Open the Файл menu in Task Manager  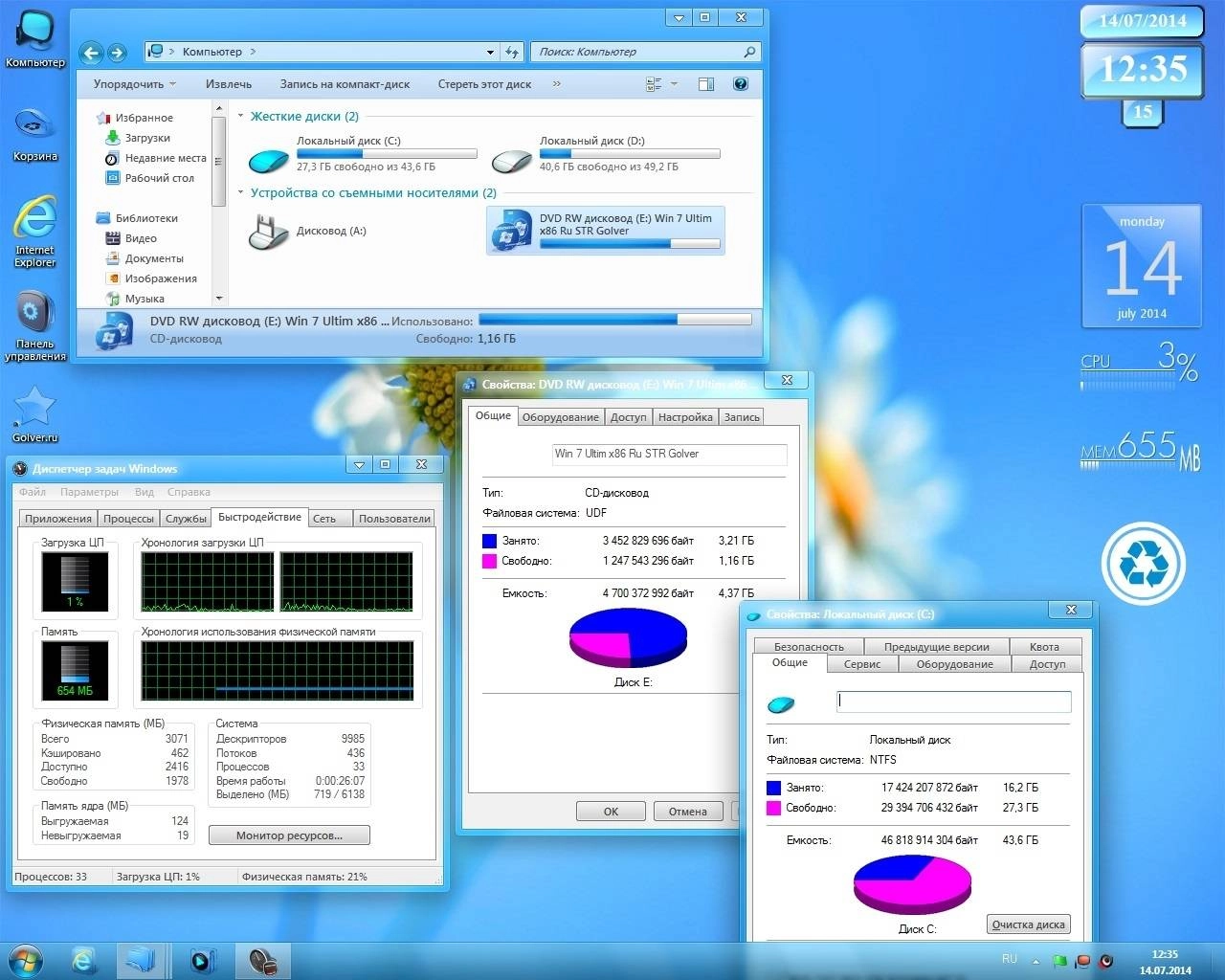point(33,492)
